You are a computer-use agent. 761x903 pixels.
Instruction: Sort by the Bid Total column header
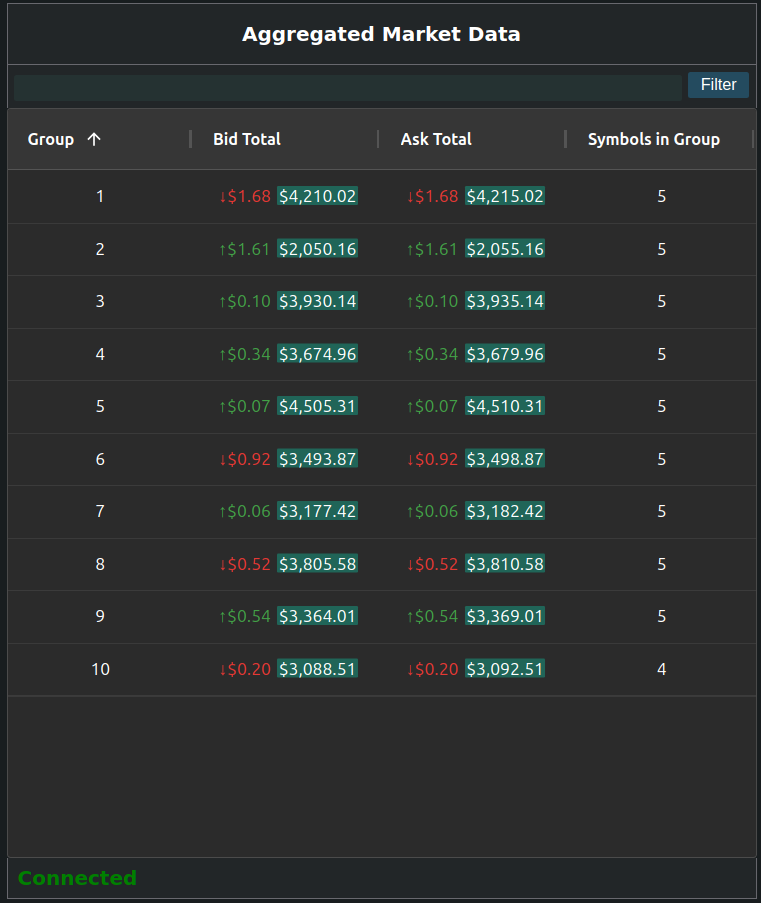click(247, 139)
